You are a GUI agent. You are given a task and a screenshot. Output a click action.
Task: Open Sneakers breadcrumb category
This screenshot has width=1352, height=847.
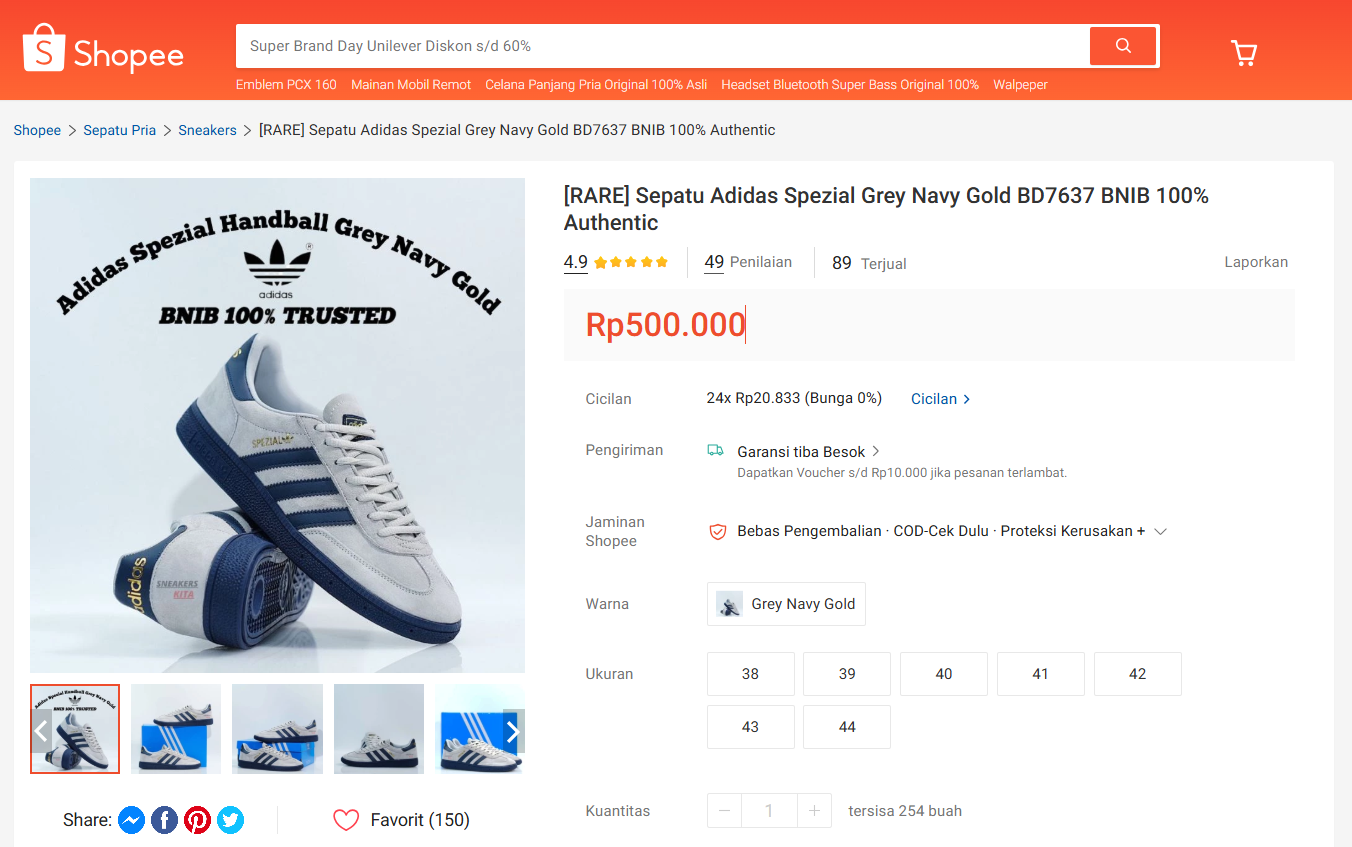pyautogui.click(x=207, y=130)
